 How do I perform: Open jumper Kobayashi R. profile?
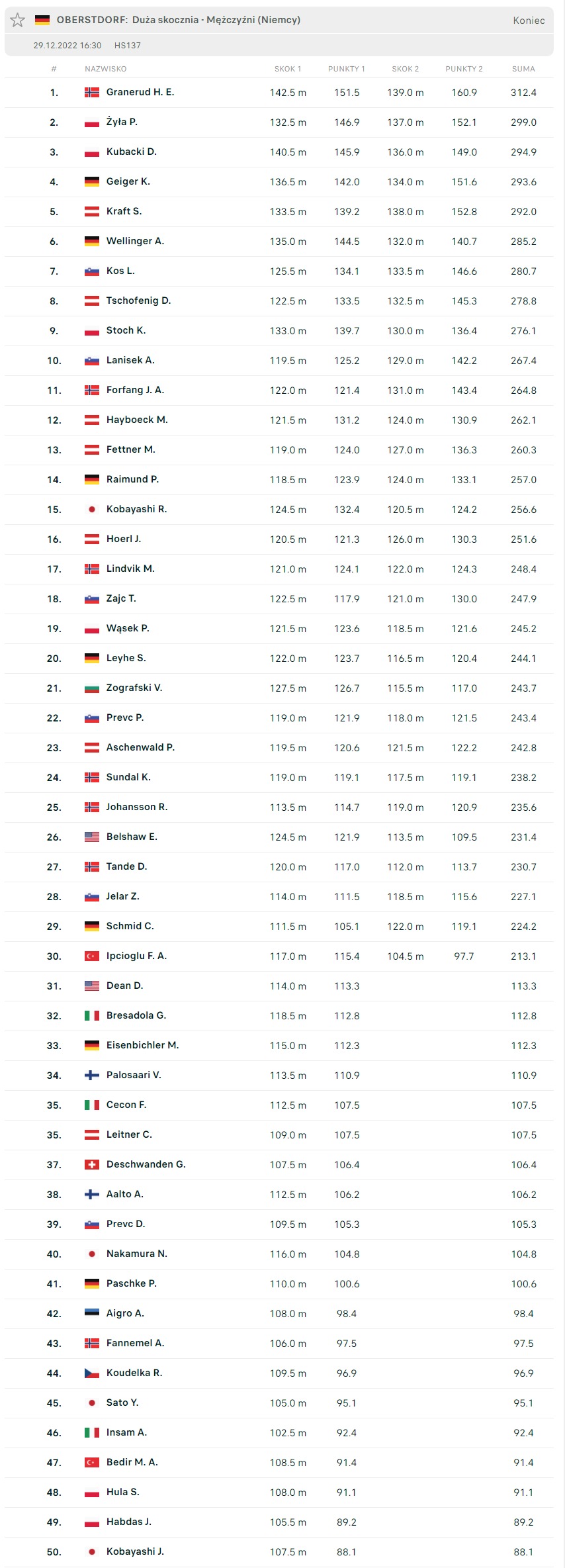click(136, 509)
